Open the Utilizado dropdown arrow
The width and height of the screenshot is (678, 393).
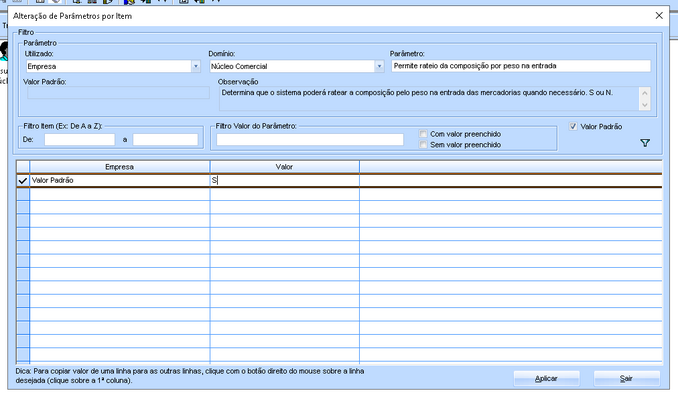click(195, 66)
